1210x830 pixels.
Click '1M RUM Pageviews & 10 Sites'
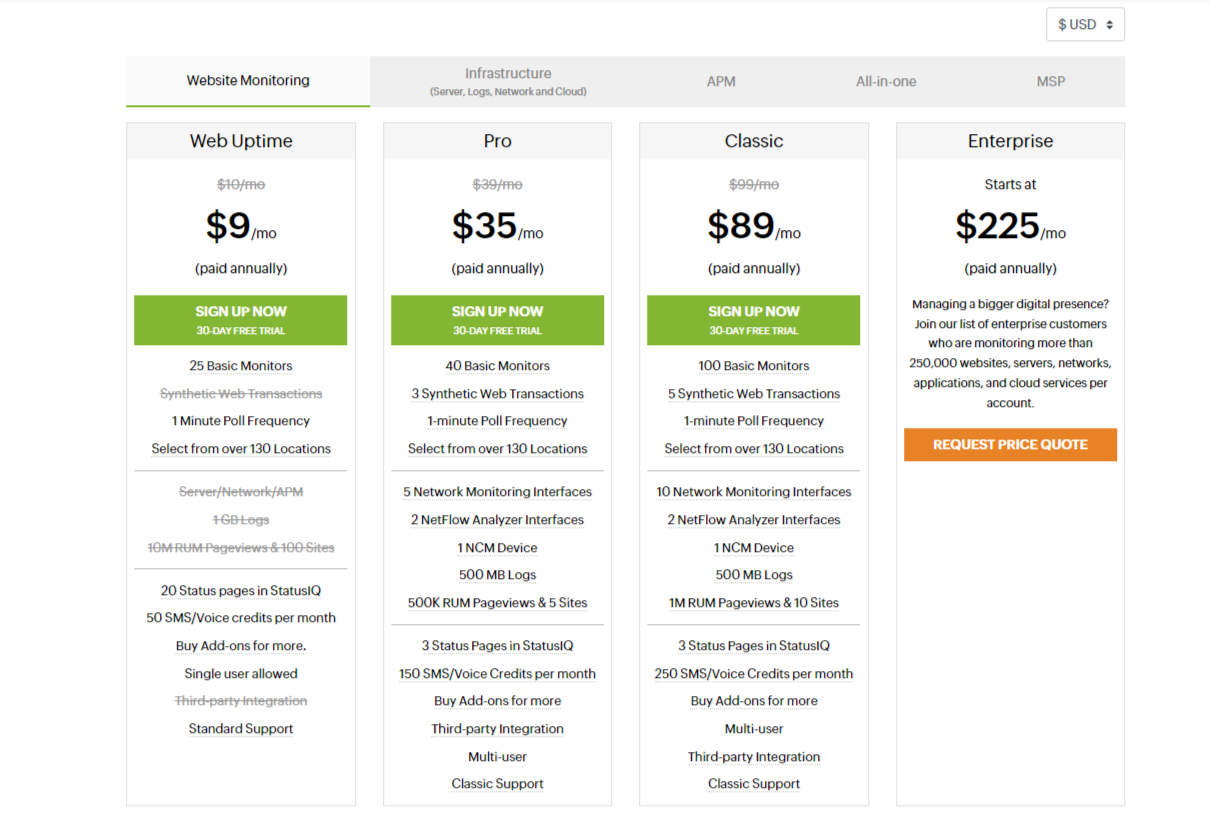tap(754, 603)
